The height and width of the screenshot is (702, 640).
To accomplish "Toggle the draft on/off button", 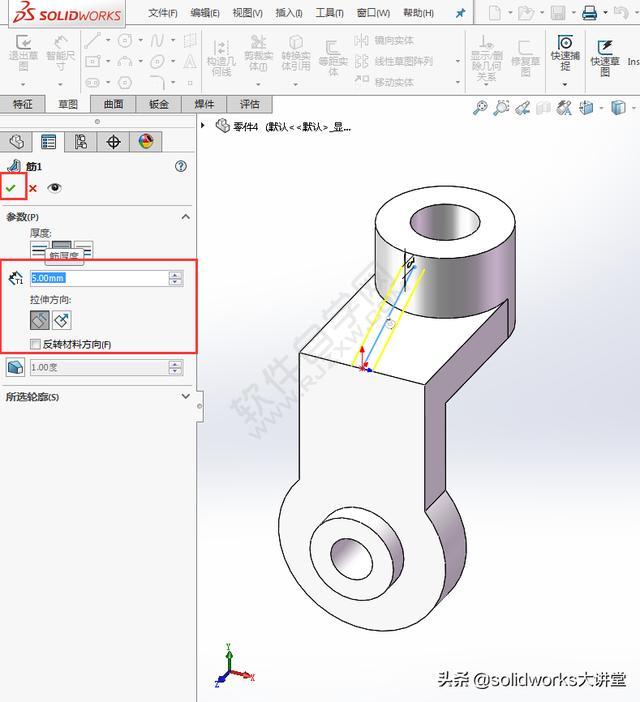I will click(16, 367).
